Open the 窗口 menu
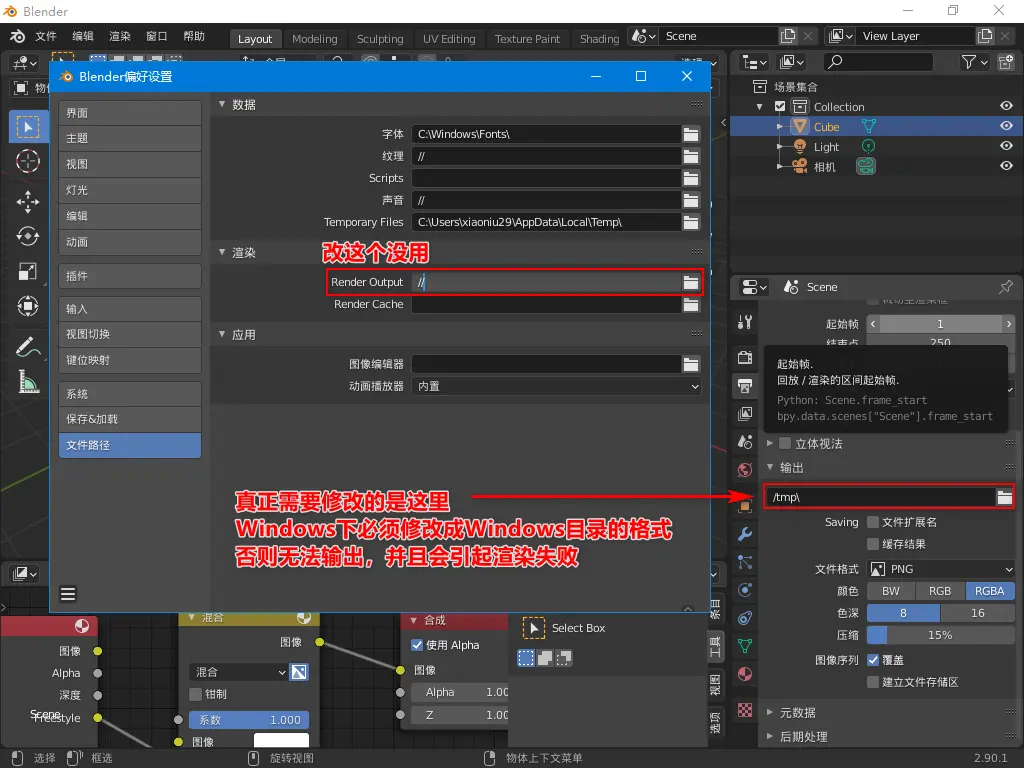Image resolution: width=1024 pixels, height=768 pixels. pos(157,37)
